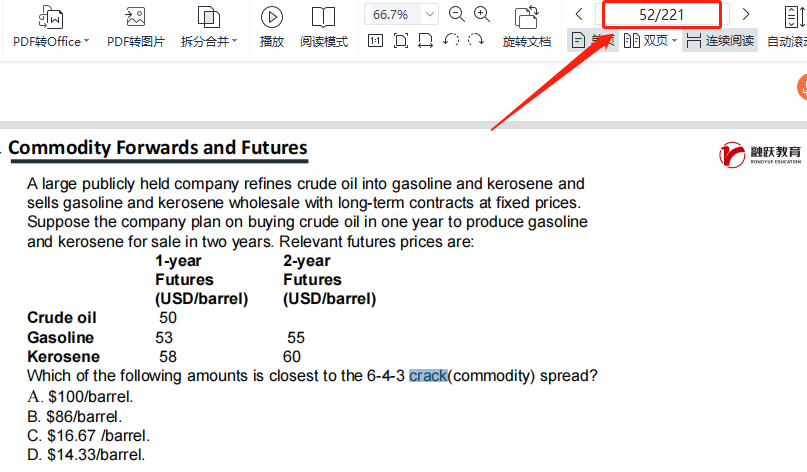Enter 阅读模式 reading mode
Image resolution: width=807 pixels, height=472 pixels.
click(323, 27)
